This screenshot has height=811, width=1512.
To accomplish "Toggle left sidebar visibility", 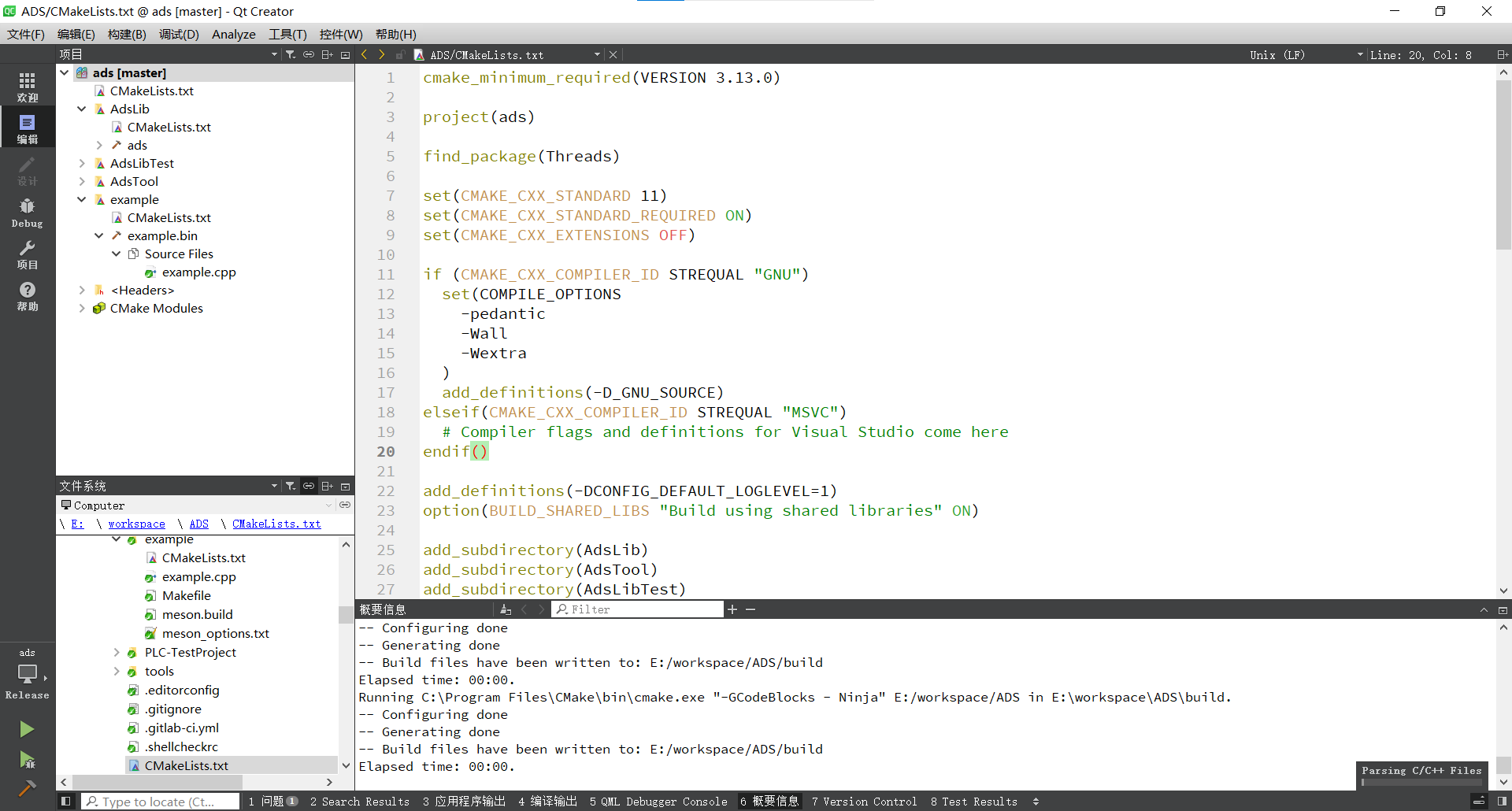I will pyautogui.click(x=66, y=802).
